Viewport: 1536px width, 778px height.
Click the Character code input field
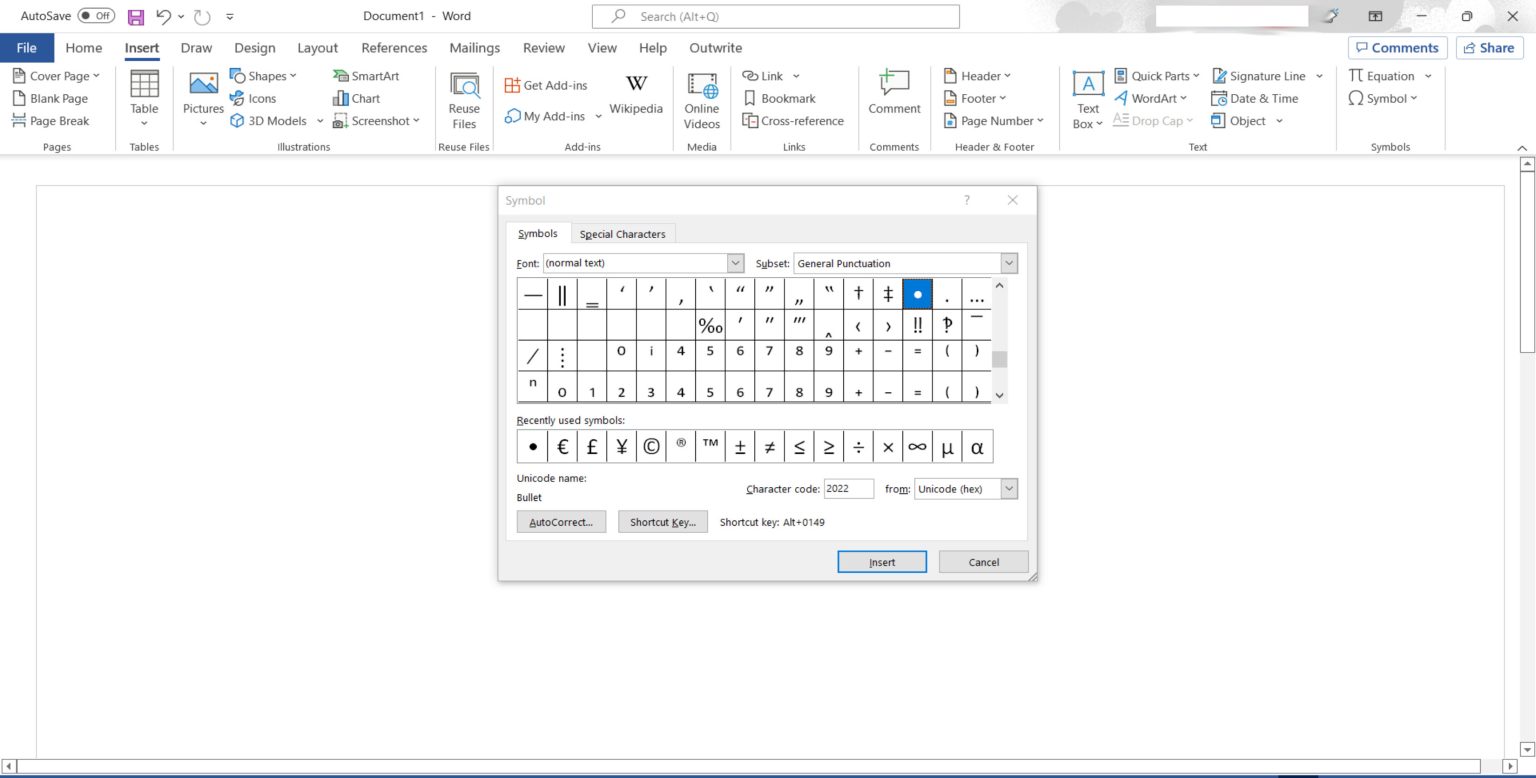[x=848, y=489]
